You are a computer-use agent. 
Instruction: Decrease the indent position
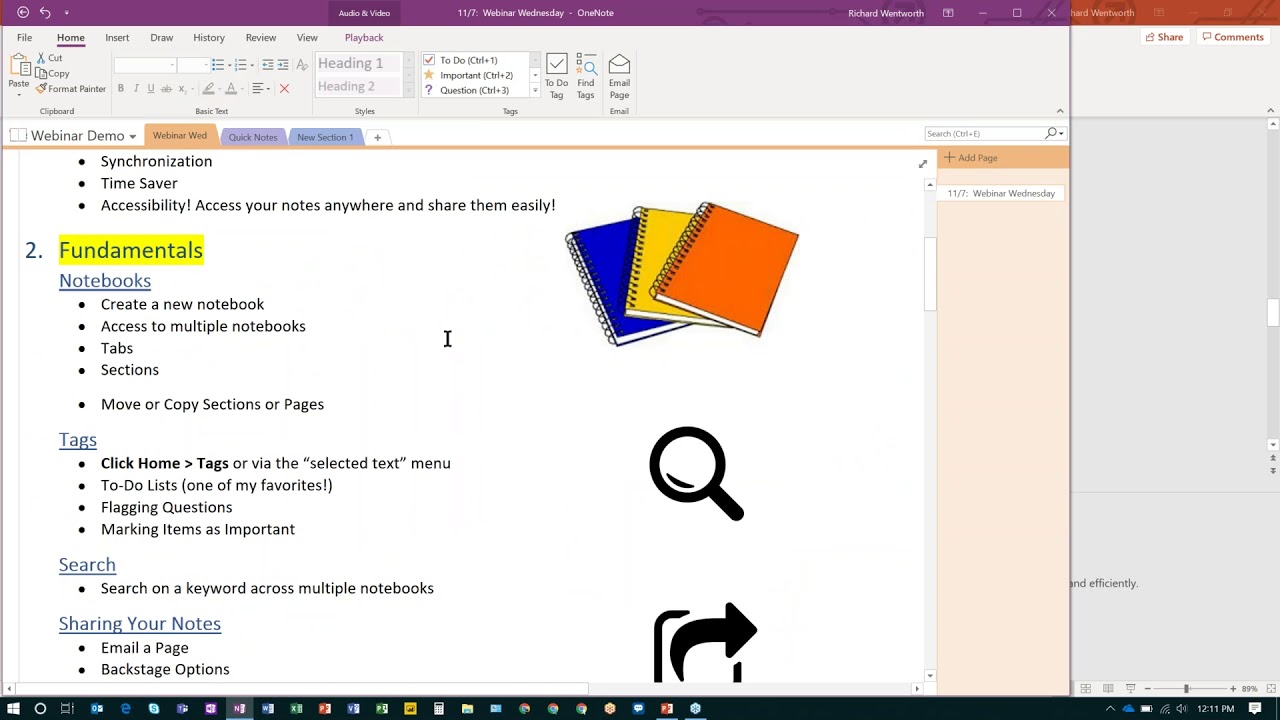[268, 65]
